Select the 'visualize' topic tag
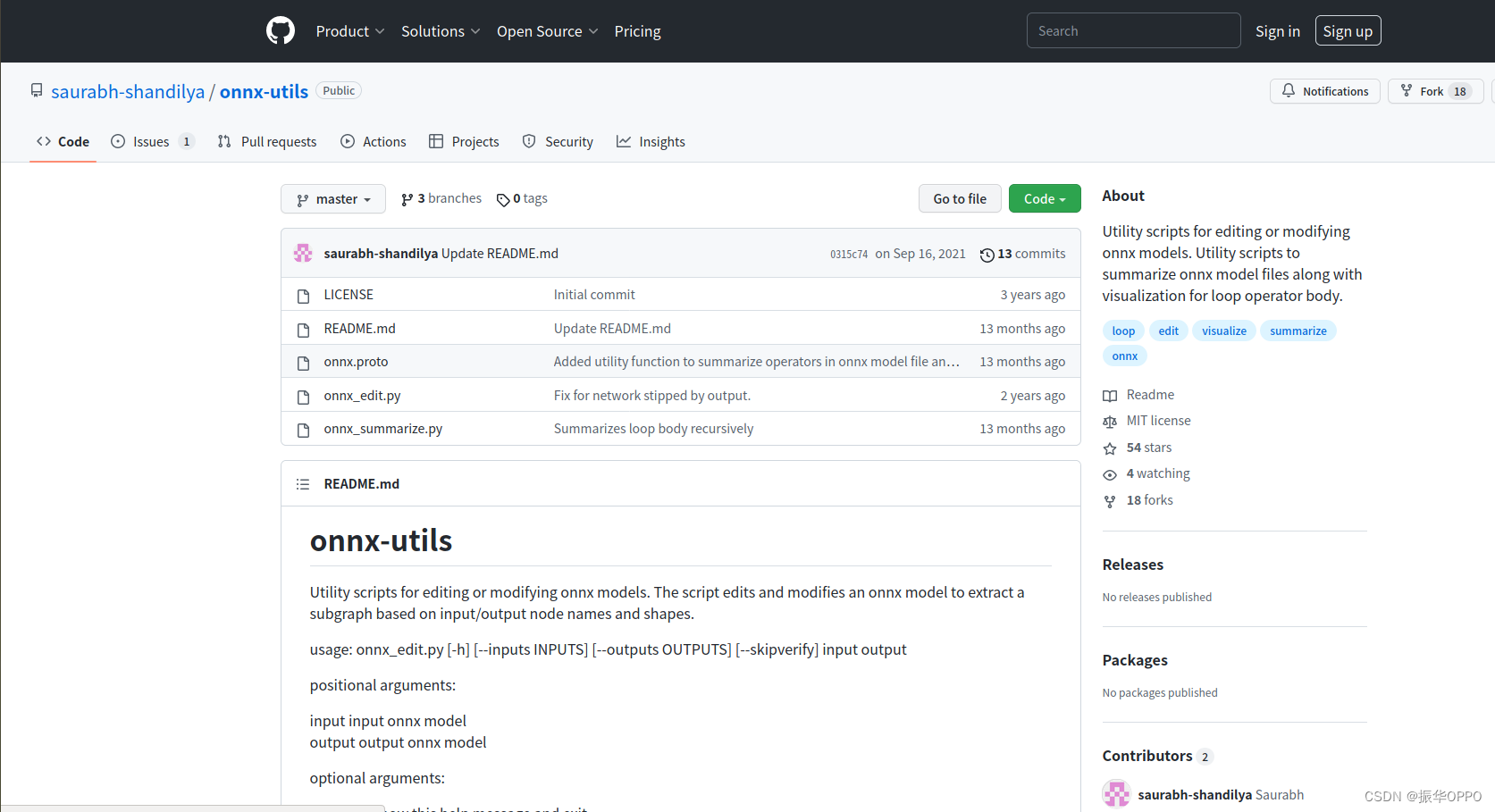 [1224, 331]
